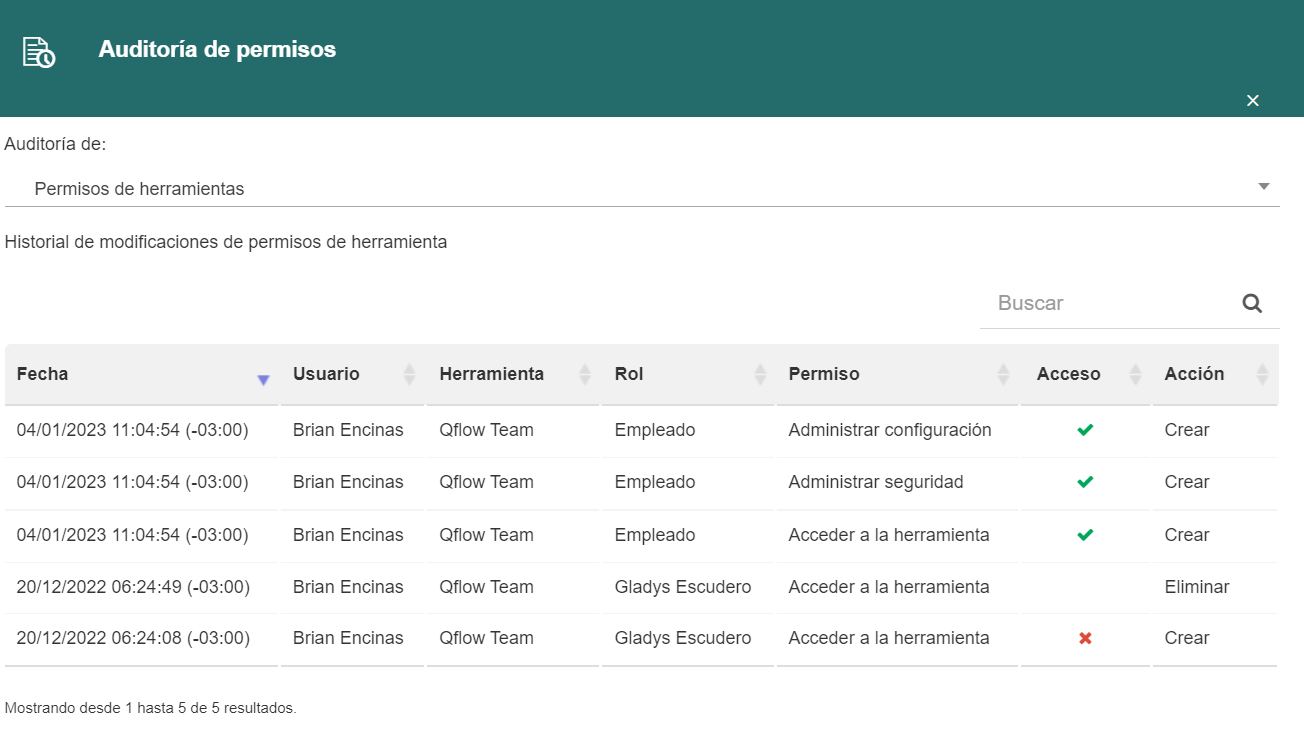Screen dimensions: 1304x733
Task: Sort table by Usuario column
Action: click(x=352, y=374)
